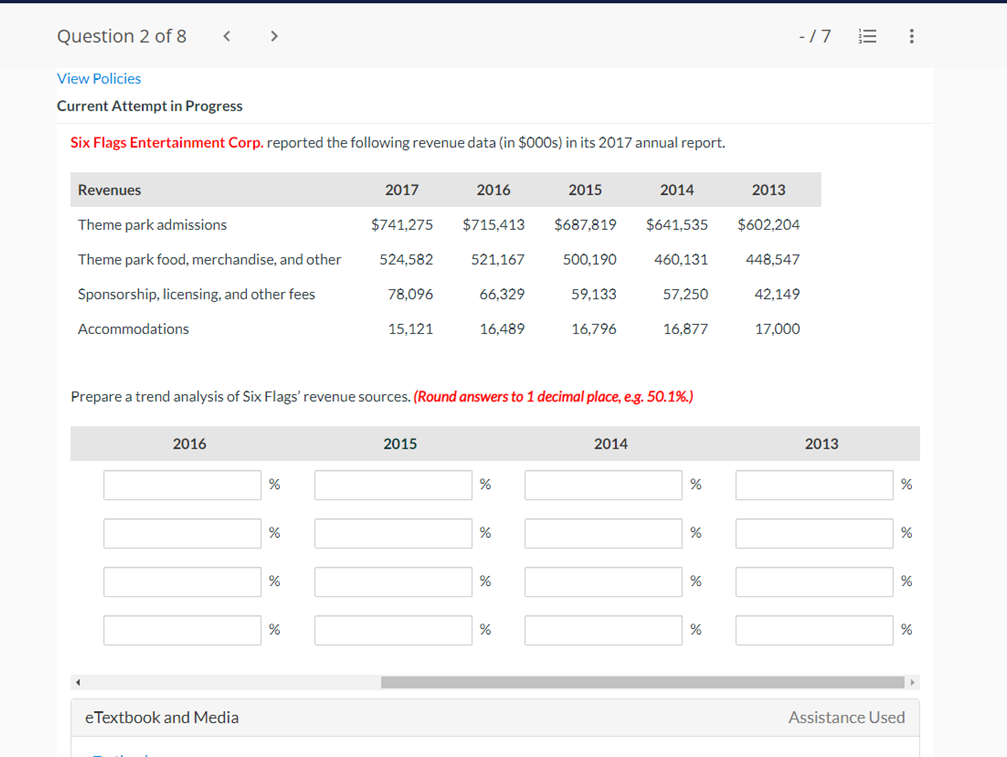Select the top 2013 percentage input field
The image size is (1007, 757).
[x=814, y=484]
